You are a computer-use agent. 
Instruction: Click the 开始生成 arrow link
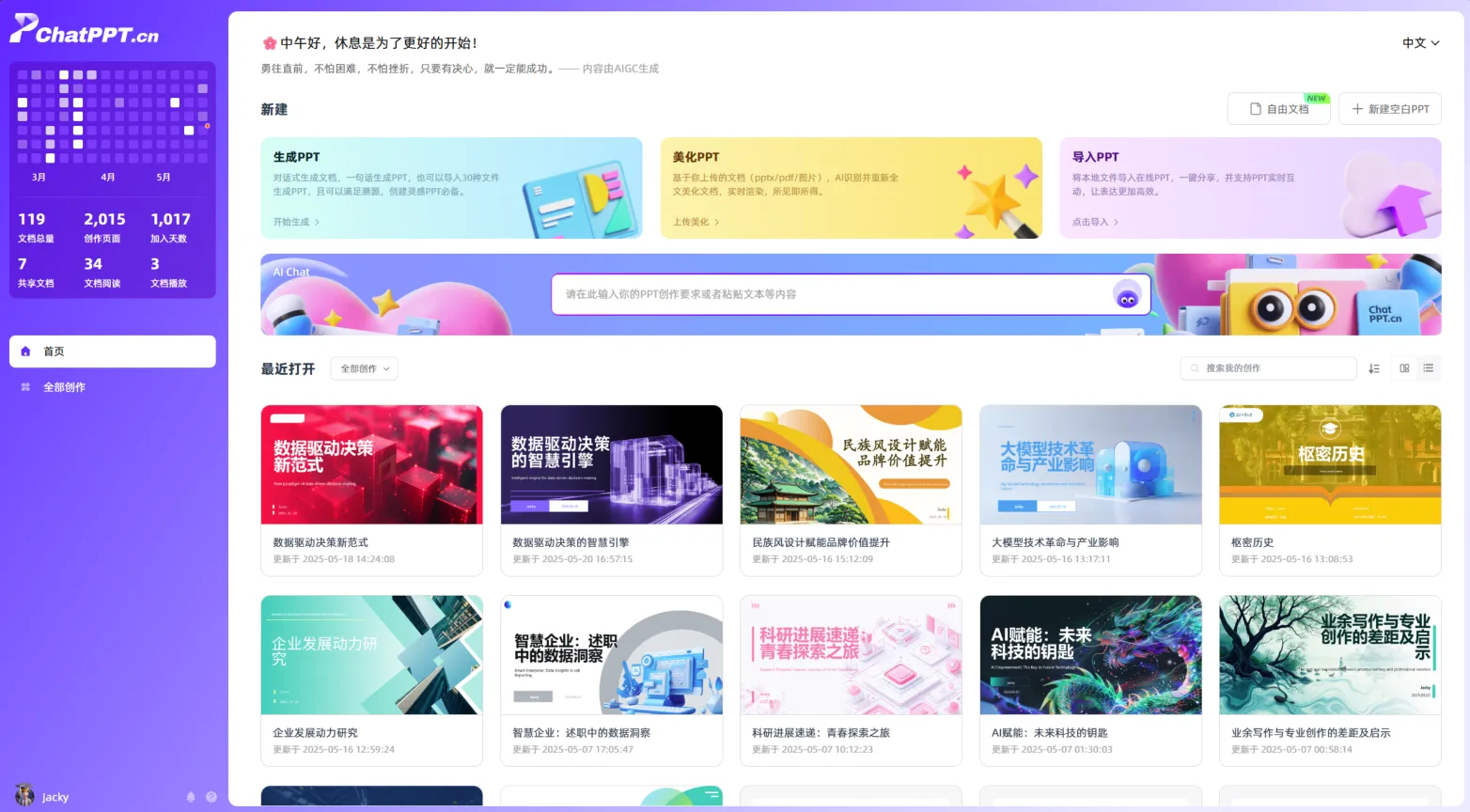296,223
